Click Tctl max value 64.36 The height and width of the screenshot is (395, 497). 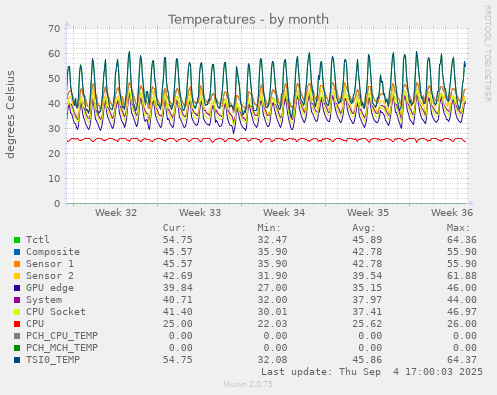pyautogui.click(x=462, y=240)
